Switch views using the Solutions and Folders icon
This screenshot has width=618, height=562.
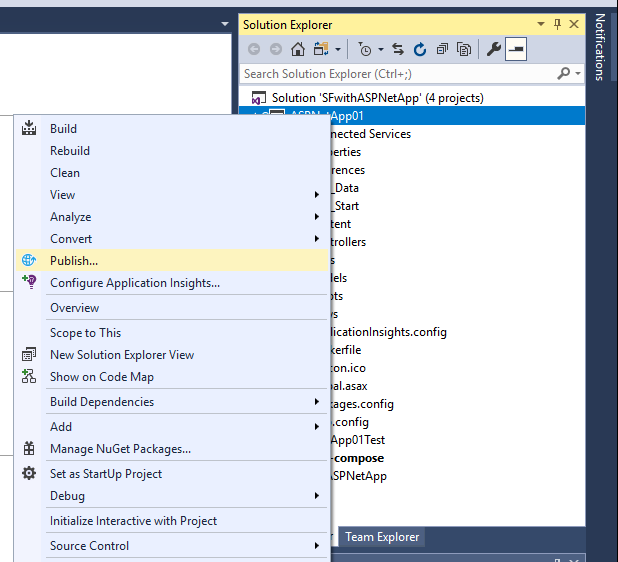coord(321,49)
